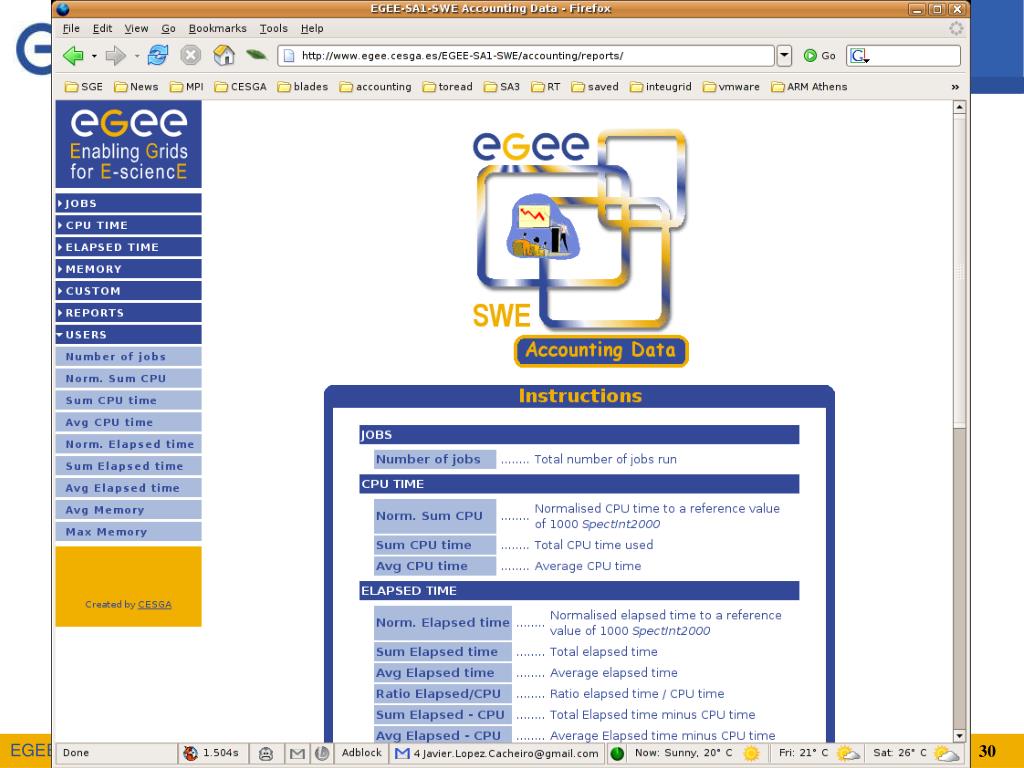Screen dimensions: 1024x768
Task: Click the Now: Sunny weather forecast icon
Action: 752,753
